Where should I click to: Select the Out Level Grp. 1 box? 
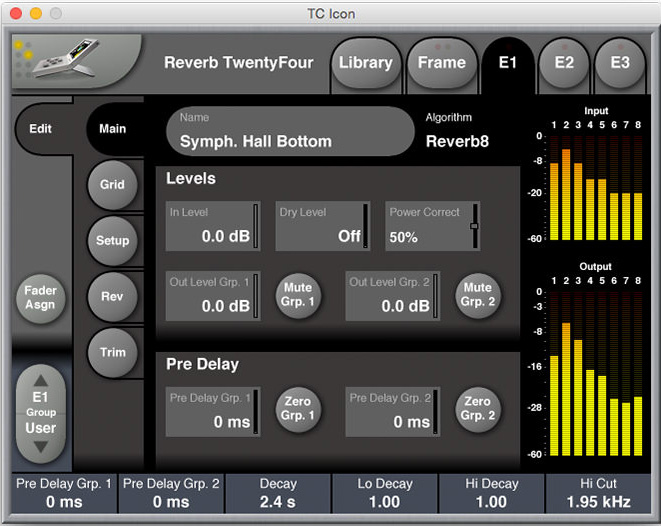[x=213, y=296]
